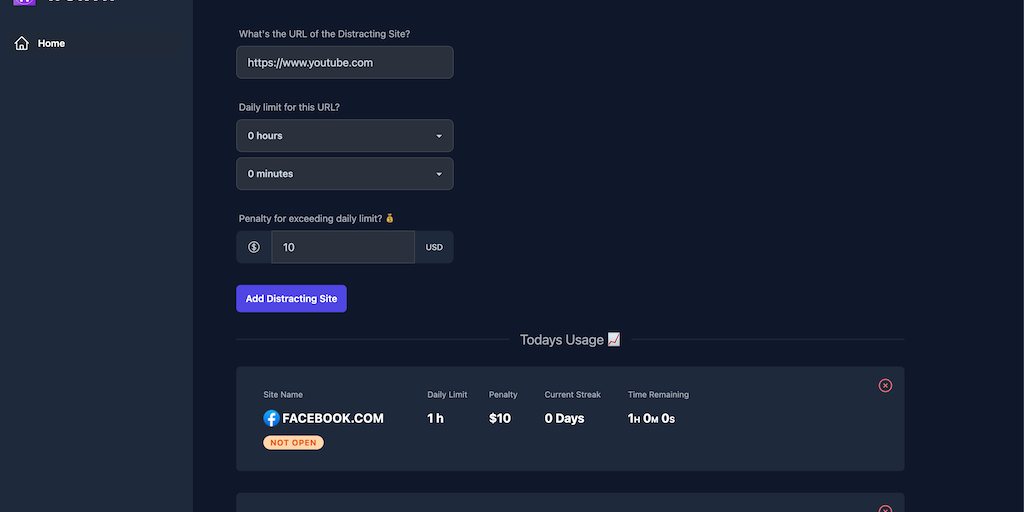Click the Time Remaining value for Facebook
The height and width of the screenshot is (512, 1024).
tap(651, 418)
